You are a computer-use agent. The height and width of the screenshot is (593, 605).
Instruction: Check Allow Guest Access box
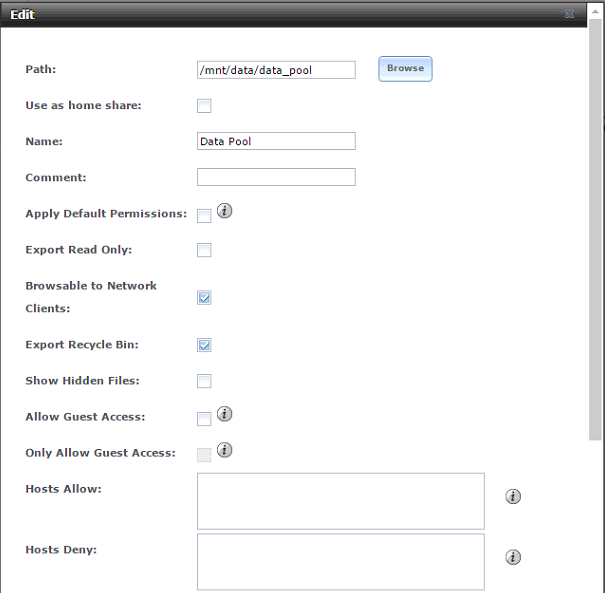coord(204,419)
